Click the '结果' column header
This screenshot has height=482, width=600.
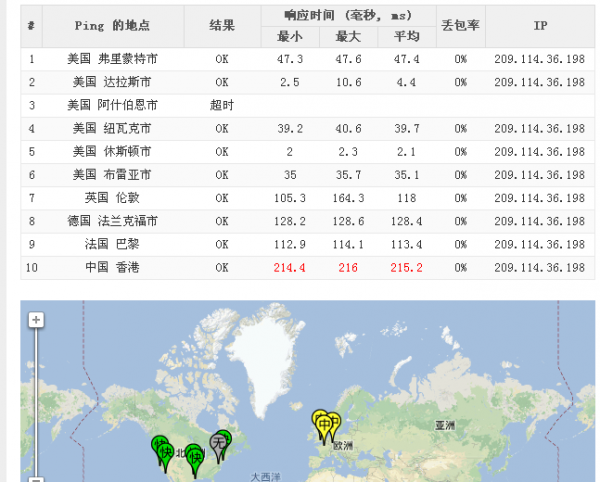(x=222, y=26)
